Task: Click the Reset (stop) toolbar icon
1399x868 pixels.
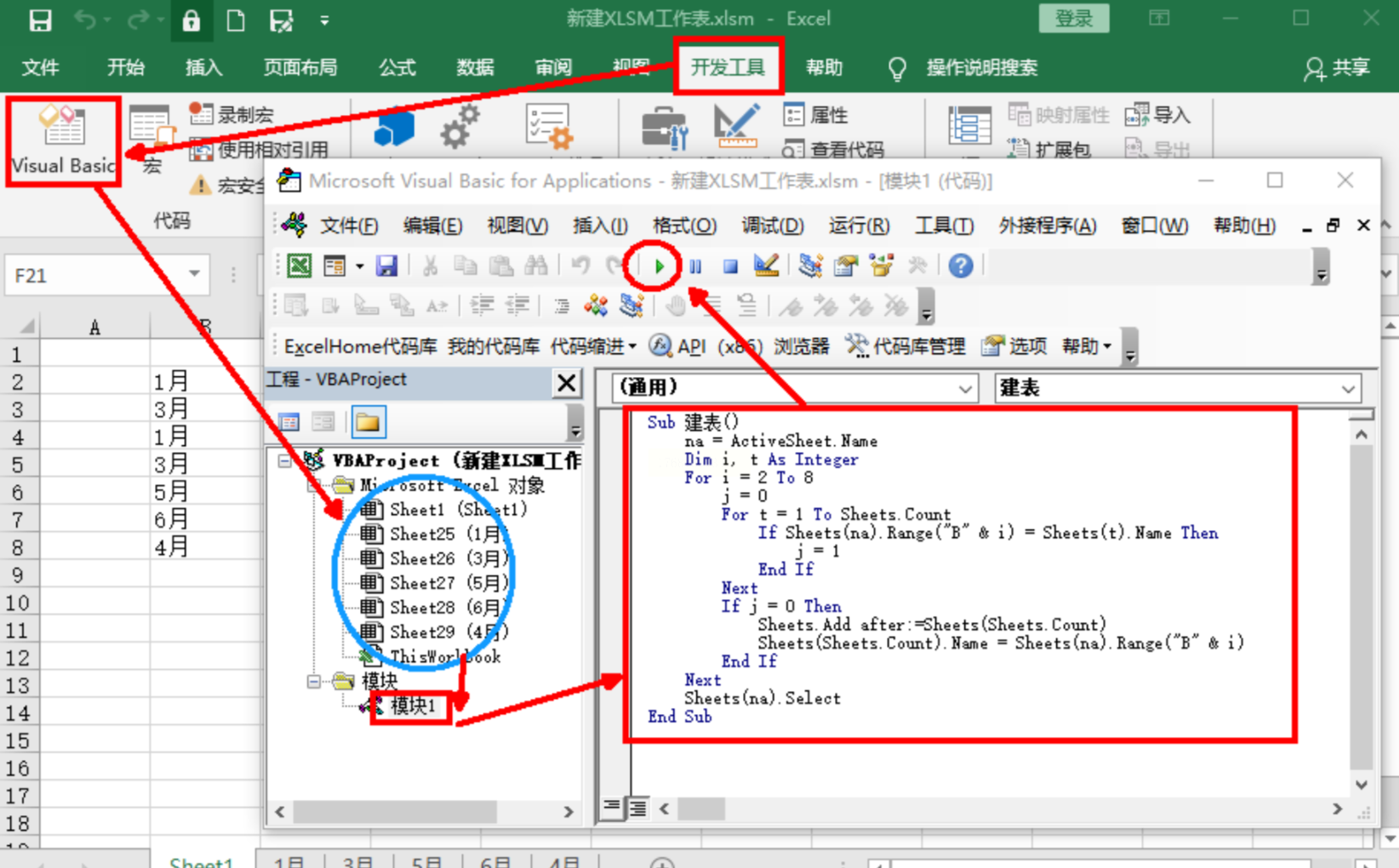Action: coord(730,266)
